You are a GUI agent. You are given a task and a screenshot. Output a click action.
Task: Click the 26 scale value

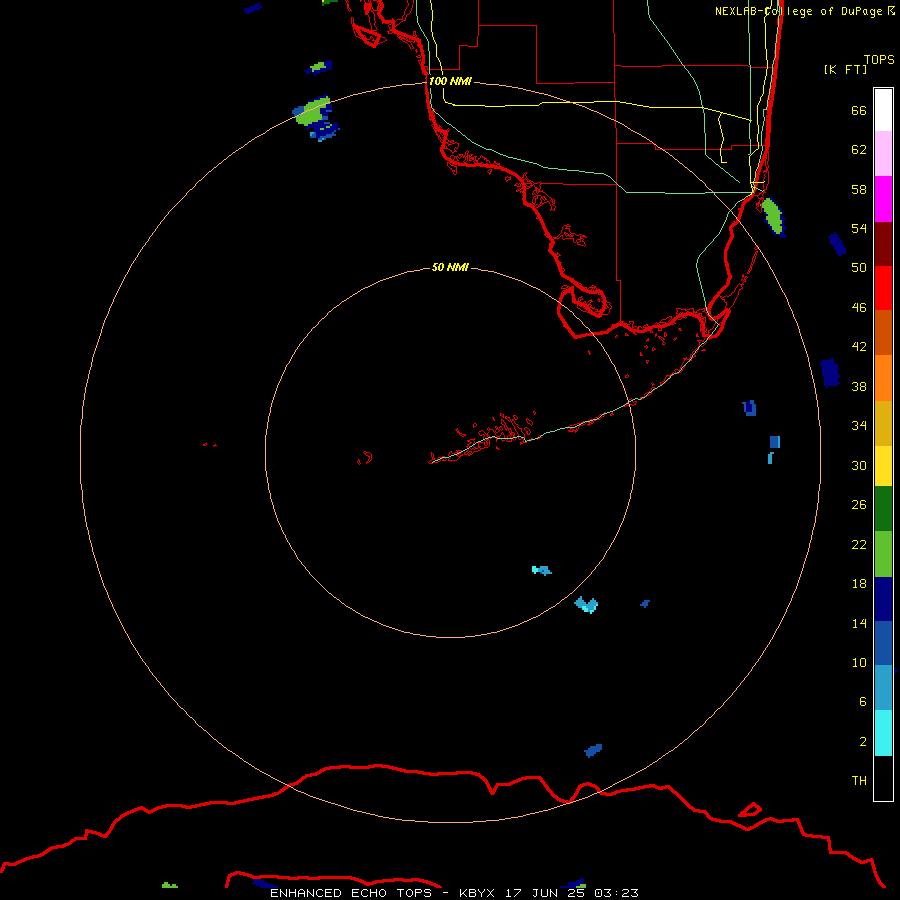click(x=859, y=505)
